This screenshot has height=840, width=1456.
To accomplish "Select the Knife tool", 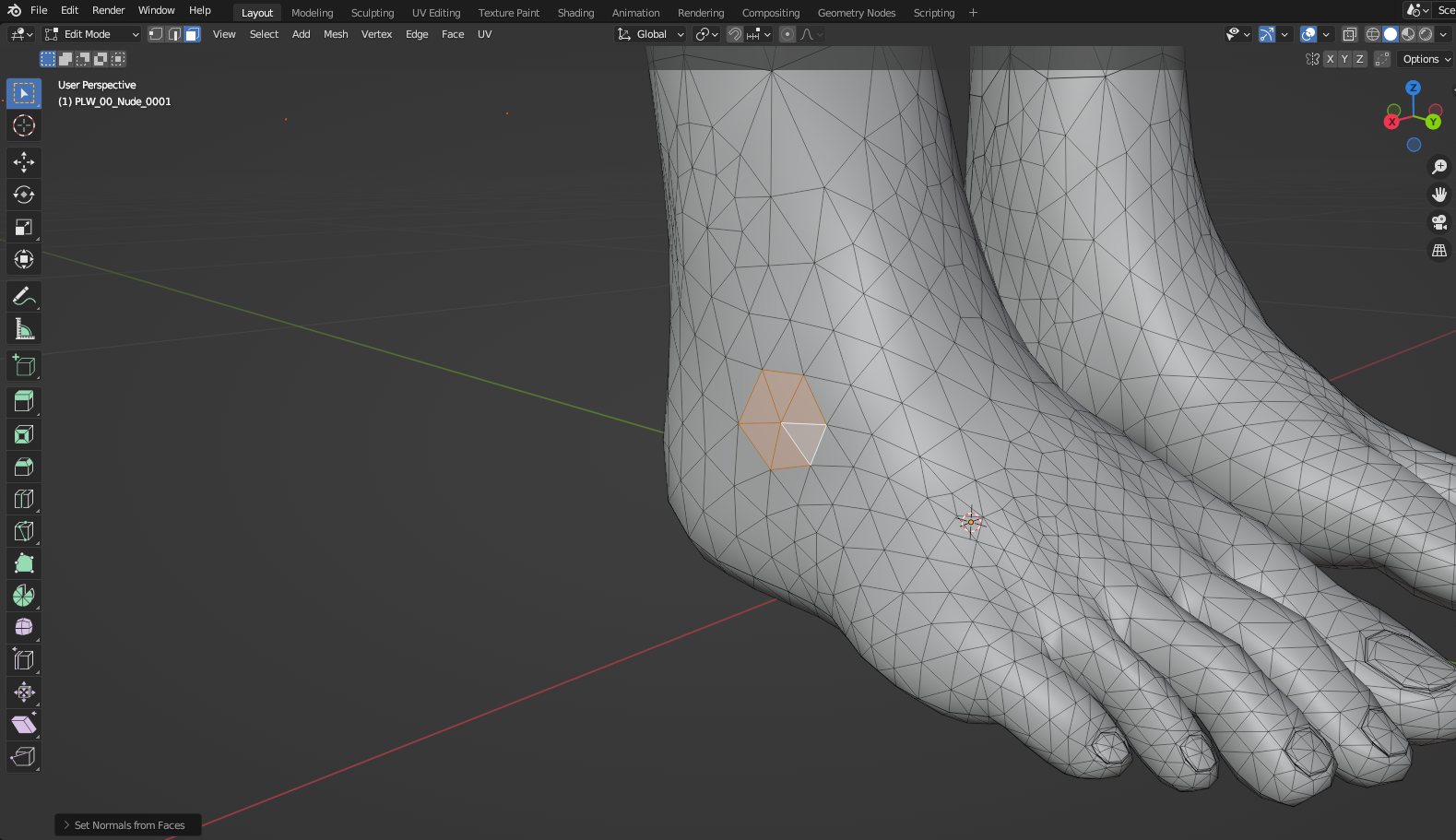I will pos(24,531).
